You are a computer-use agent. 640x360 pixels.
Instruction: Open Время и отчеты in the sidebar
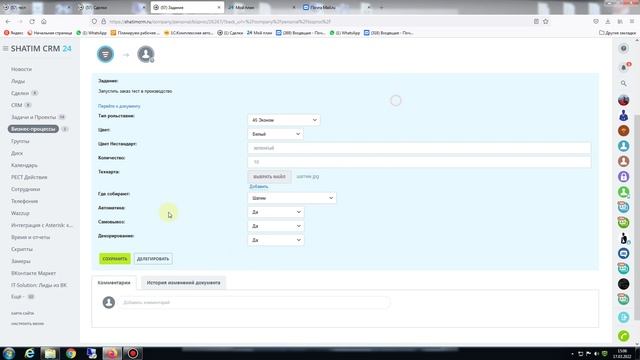pyautogui.click(x=30, y=237)
